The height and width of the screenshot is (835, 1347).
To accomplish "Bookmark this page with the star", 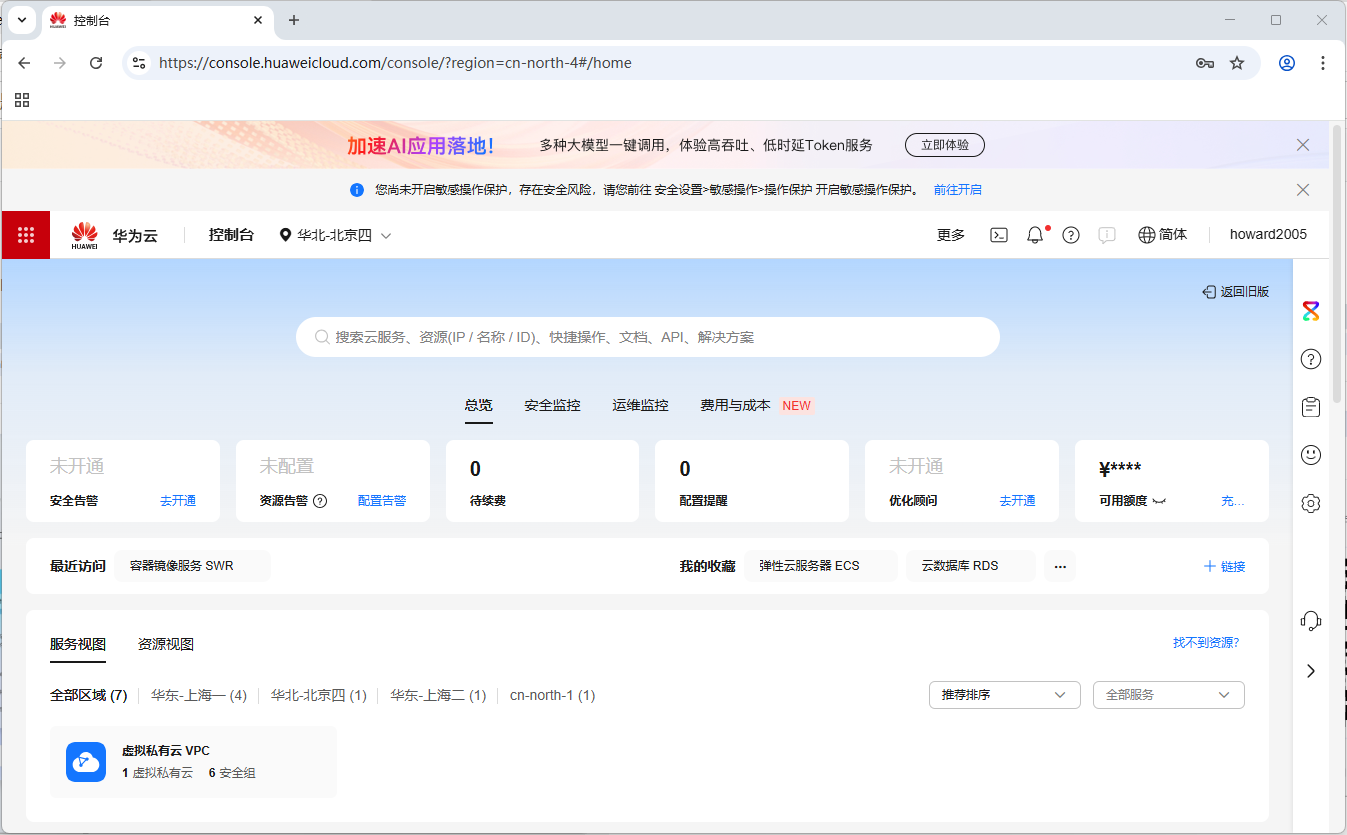I will click(1237, 63).
